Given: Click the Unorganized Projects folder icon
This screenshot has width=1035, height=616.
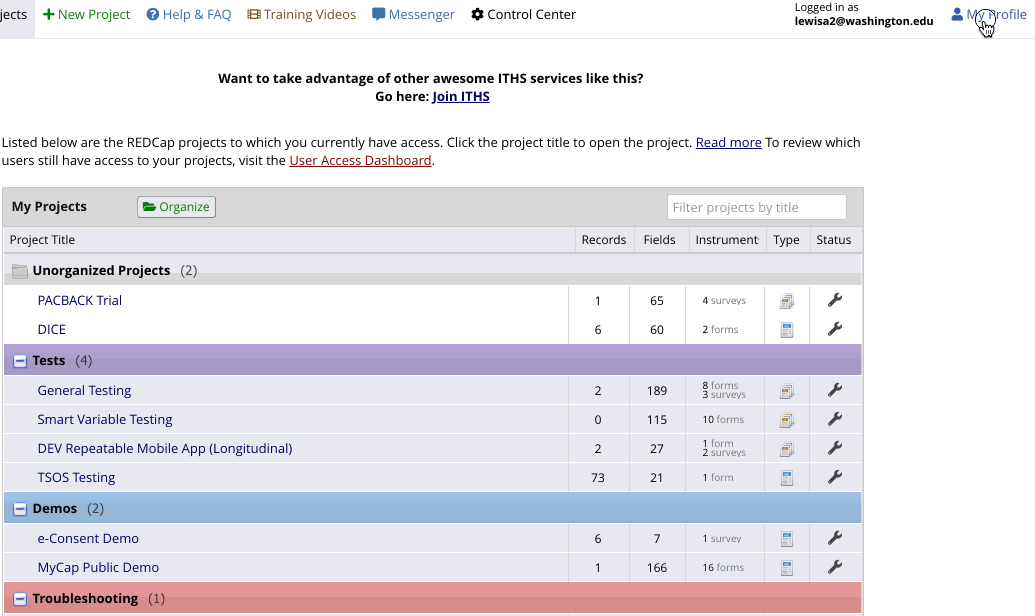Looking at the screenshot, I should click(20, 271).
